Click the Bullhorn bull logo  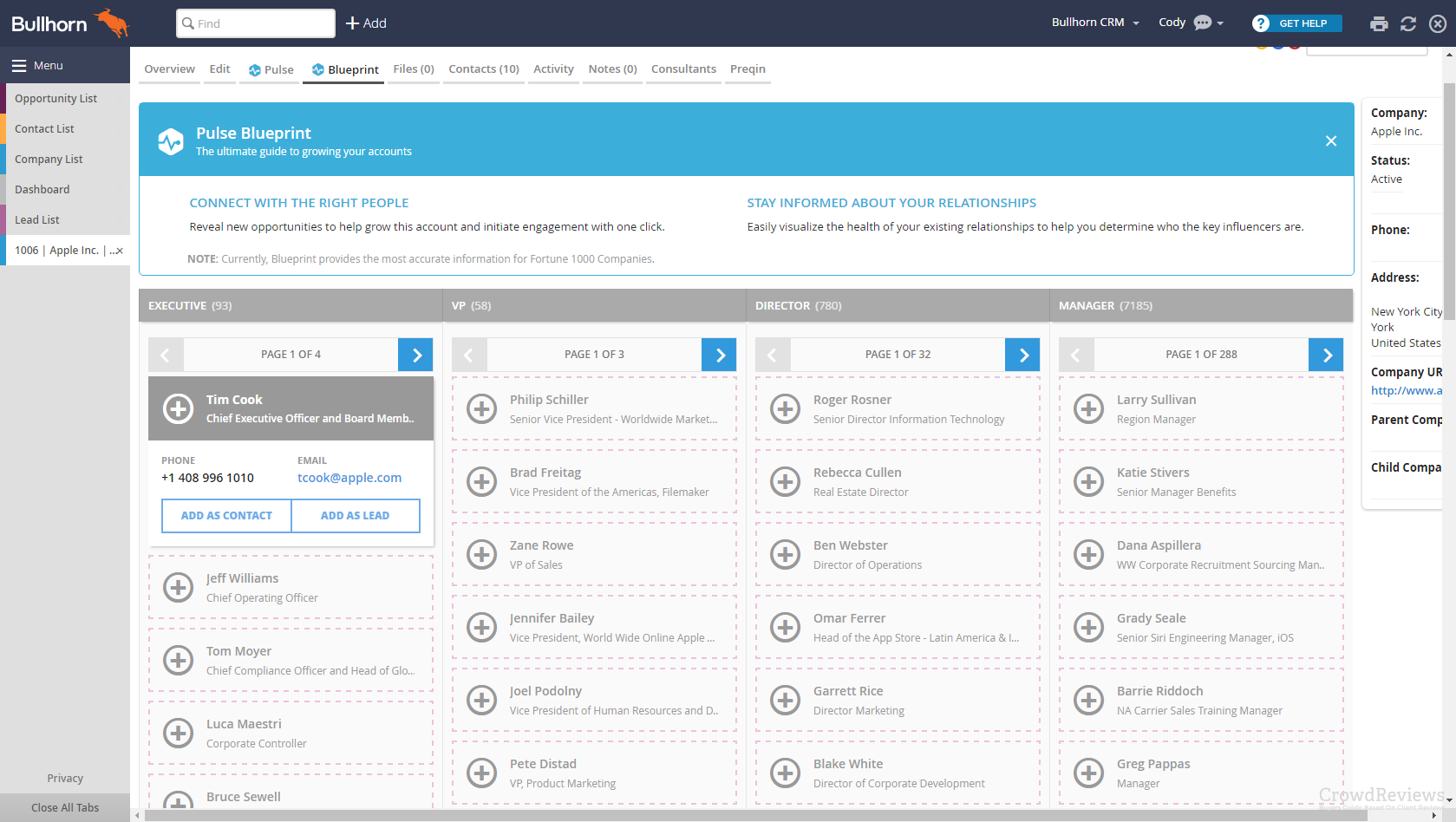click(x=112, y=23)
